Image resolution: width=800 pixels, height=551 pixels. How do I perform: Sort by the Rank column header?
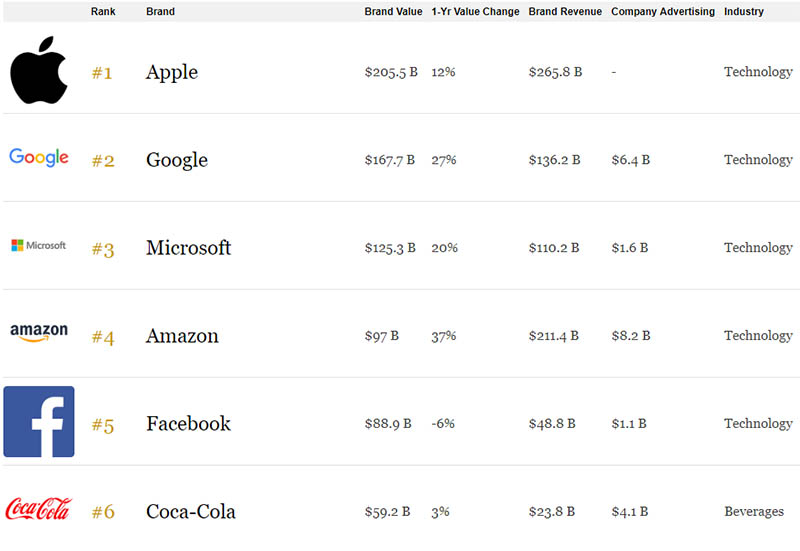(103, 12)
